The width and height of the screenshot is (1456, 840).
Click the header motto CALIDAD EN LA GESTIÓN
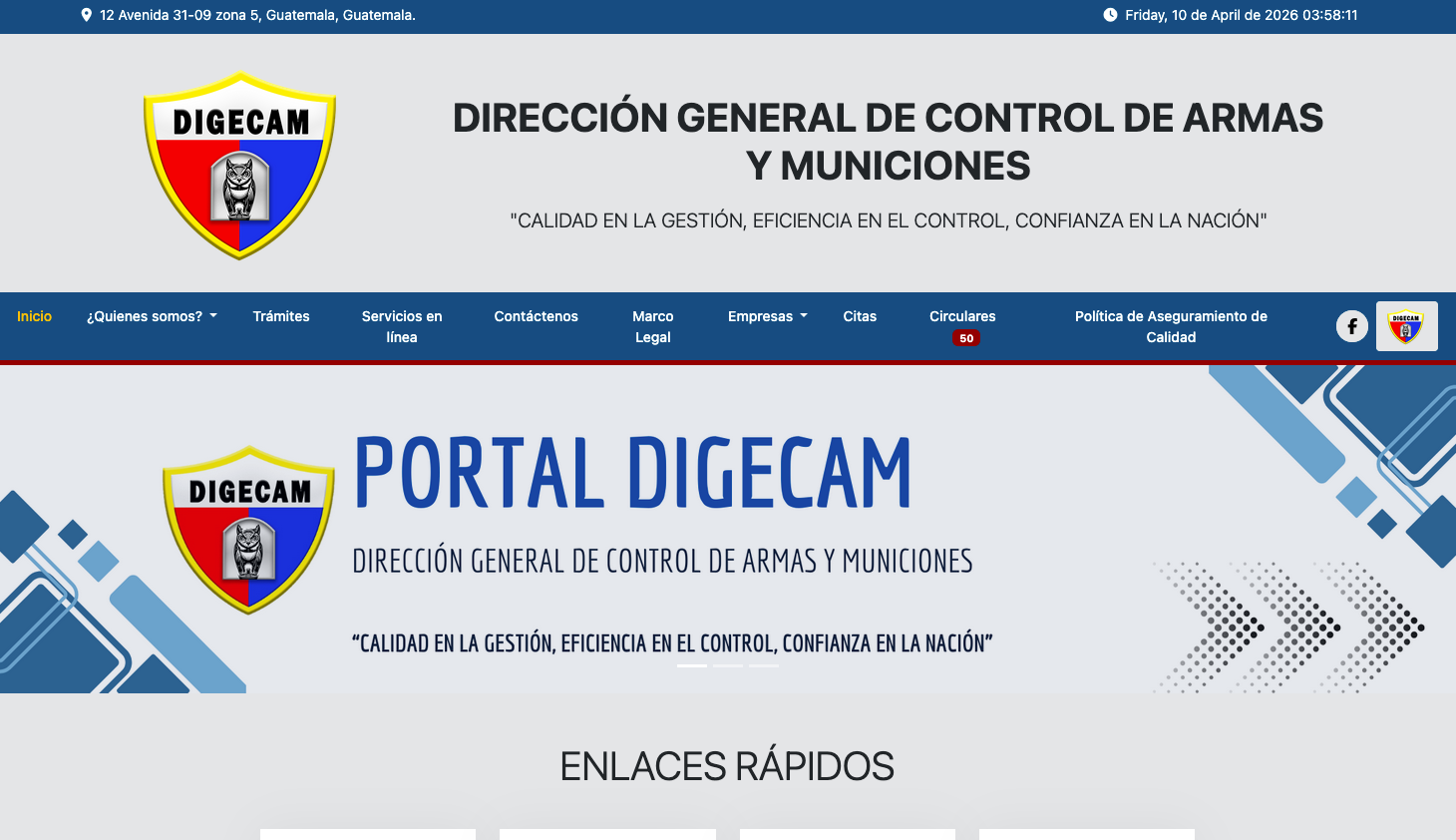(889, 220)
